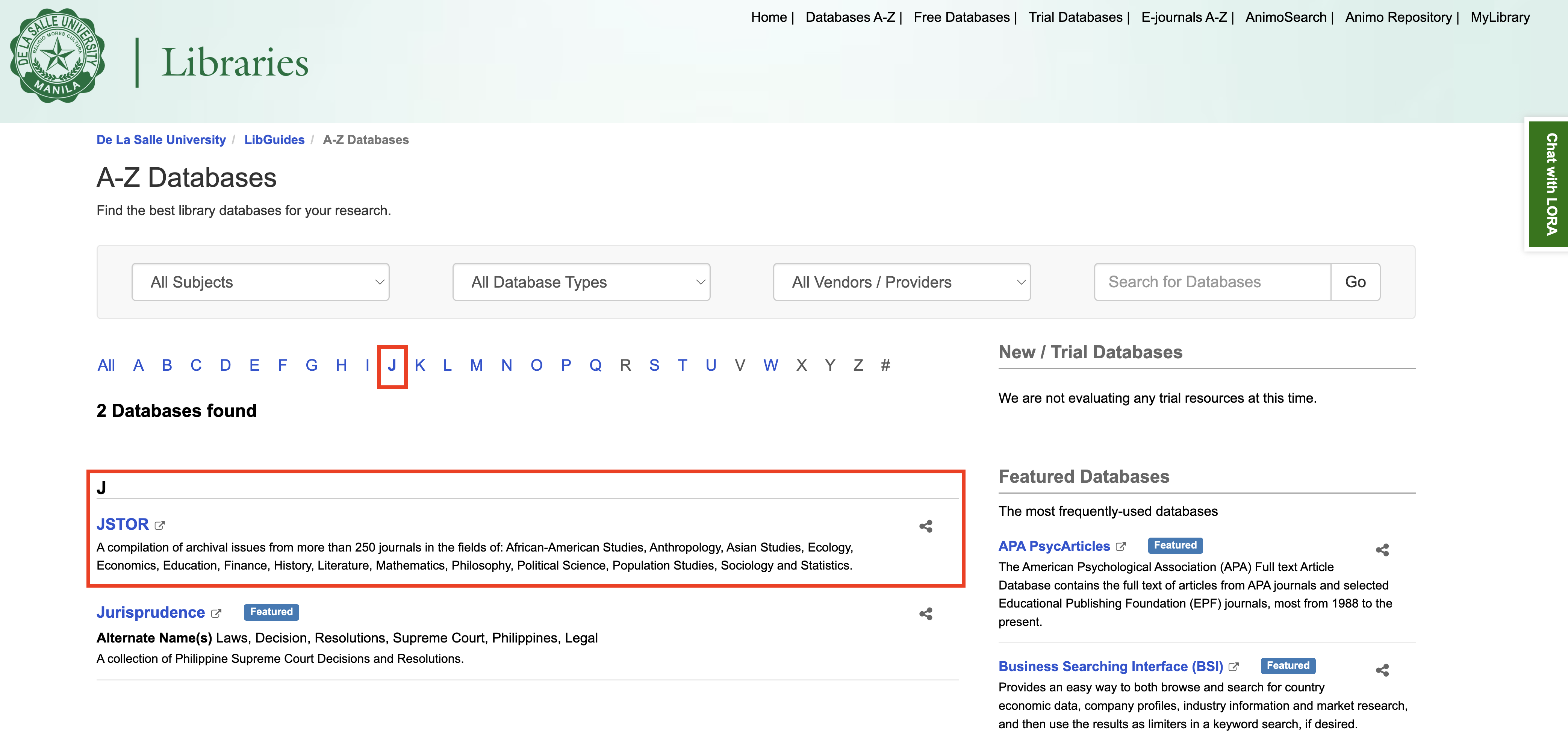
Task: Click LibGuides breadcrumb link
Action: [x=274, y=139]
